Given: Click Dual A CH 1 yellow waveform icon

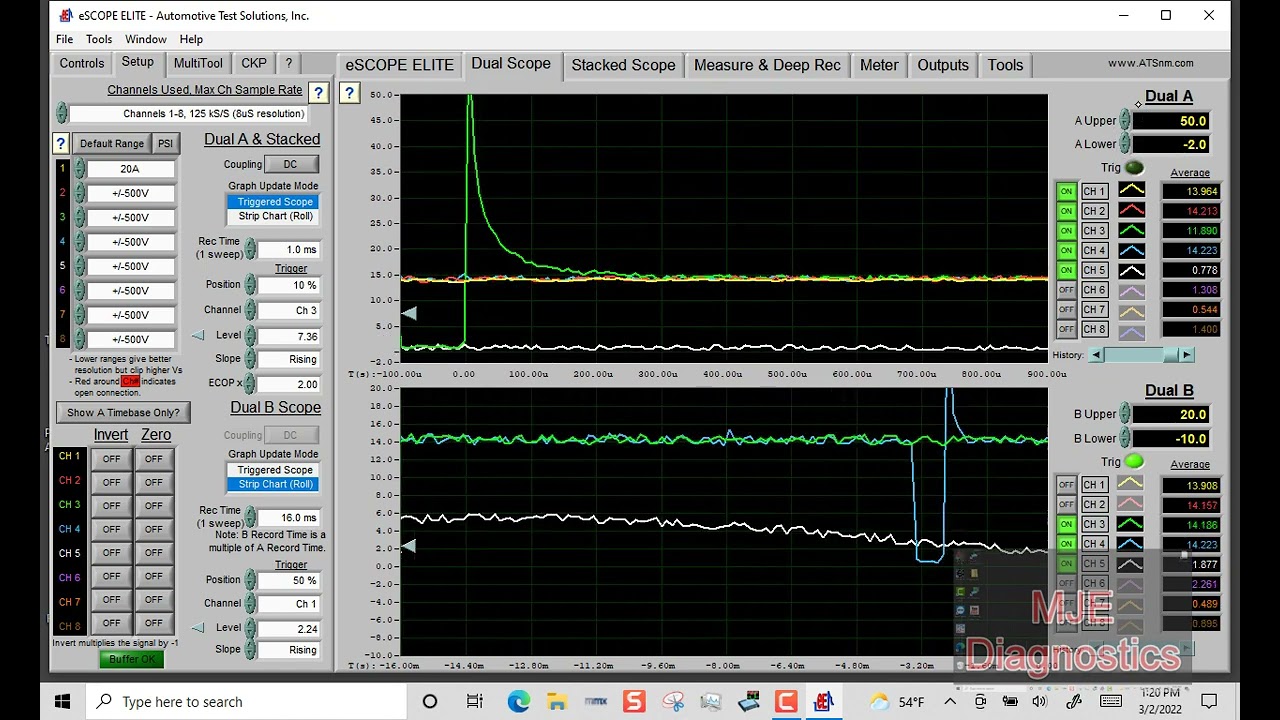Looking at the screenshot, I should 1131,191.
